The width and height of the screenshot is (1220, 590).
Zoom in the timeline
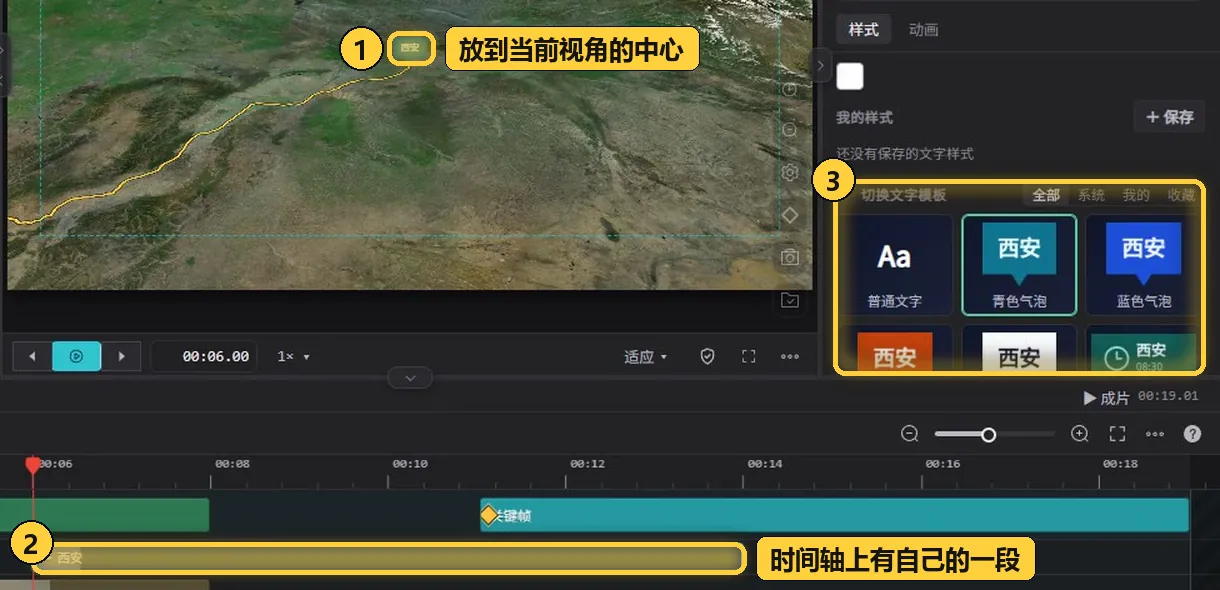click(1080, 434)
